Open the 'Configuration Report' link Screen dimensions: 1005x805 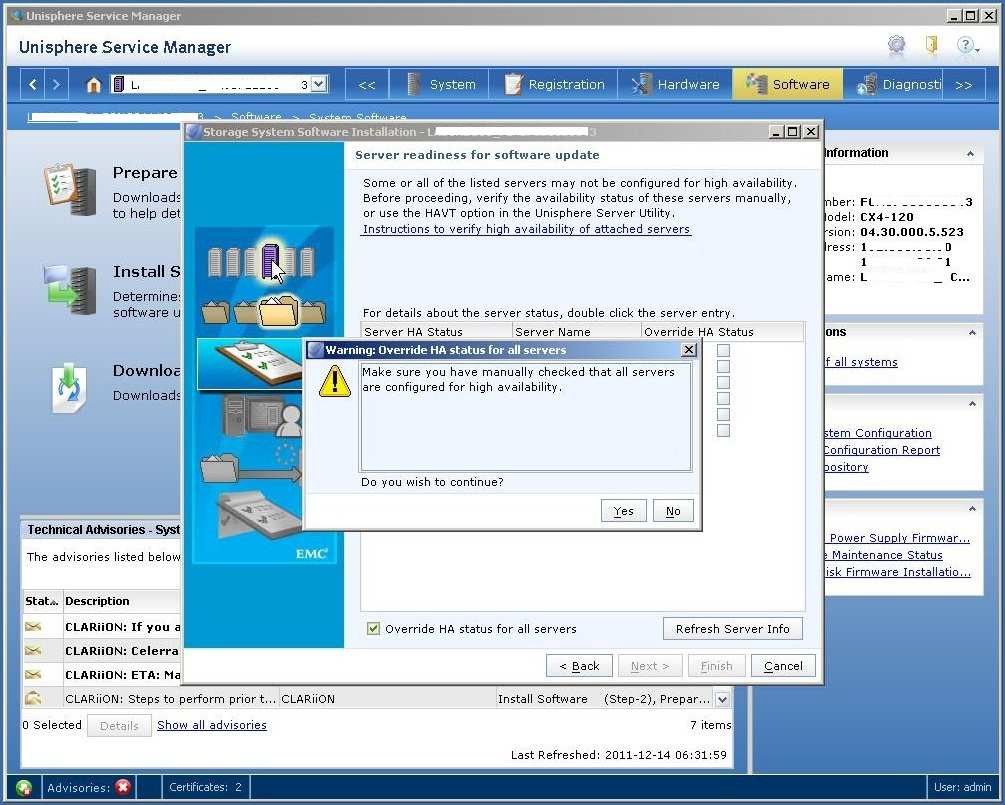coord(881,450)
